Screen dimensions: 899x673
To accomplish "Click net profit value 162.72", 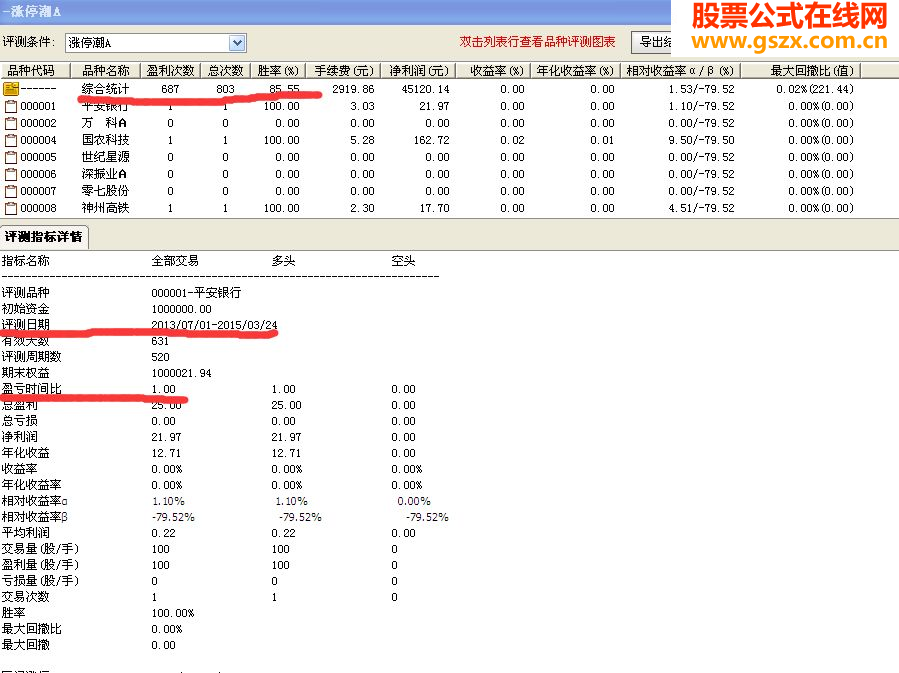I will tap(432, 140).
